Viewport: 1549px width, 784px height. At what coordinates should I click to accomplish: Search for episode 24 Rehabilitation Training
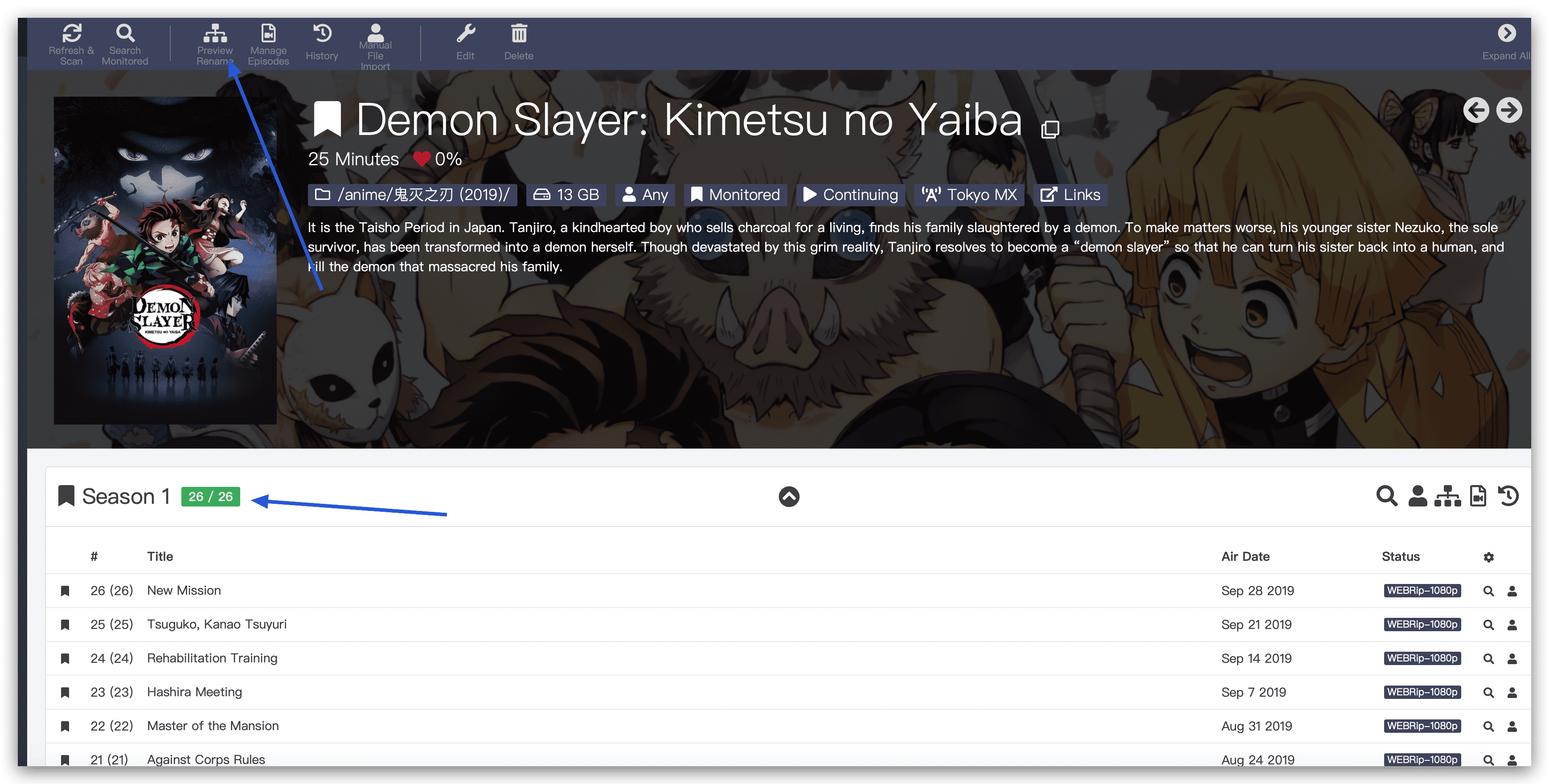tap(1488, 658)
